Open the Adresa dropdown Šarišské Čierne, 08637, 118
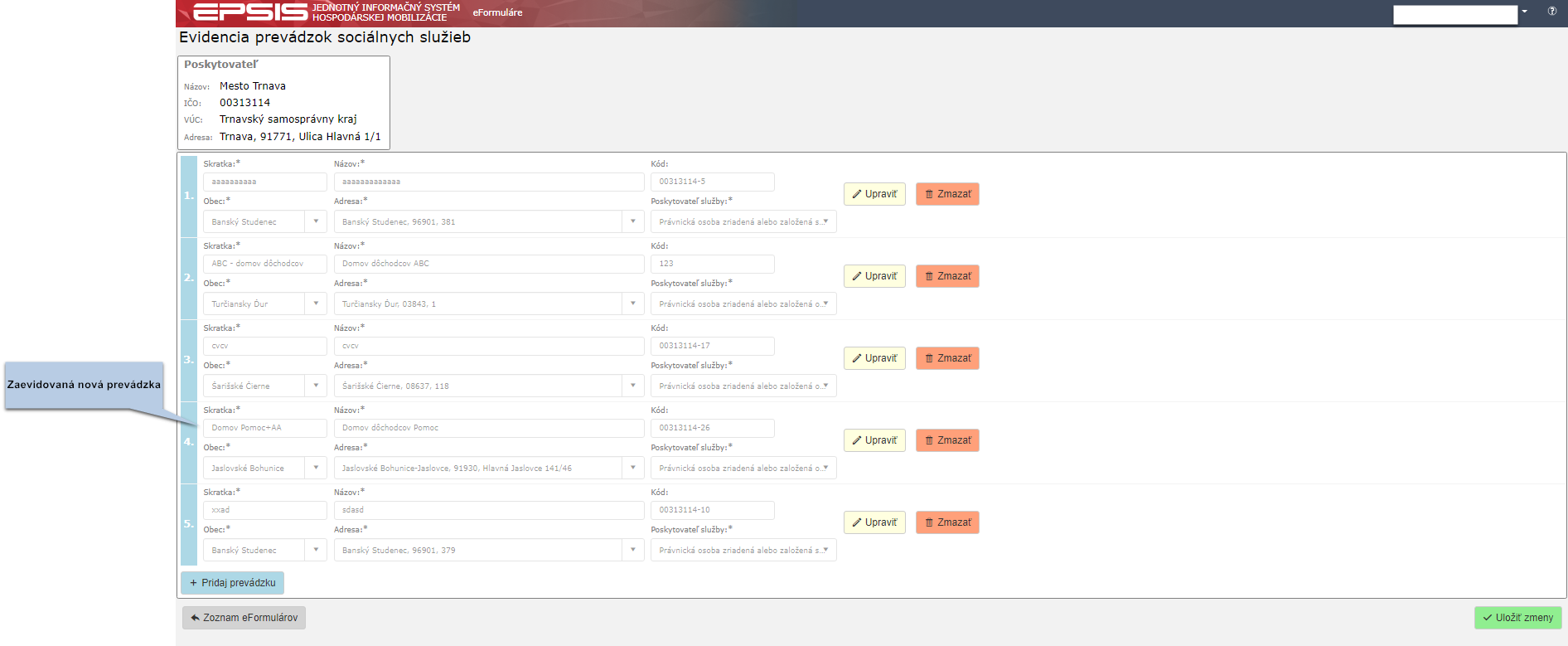 click(x=489, y=386)
